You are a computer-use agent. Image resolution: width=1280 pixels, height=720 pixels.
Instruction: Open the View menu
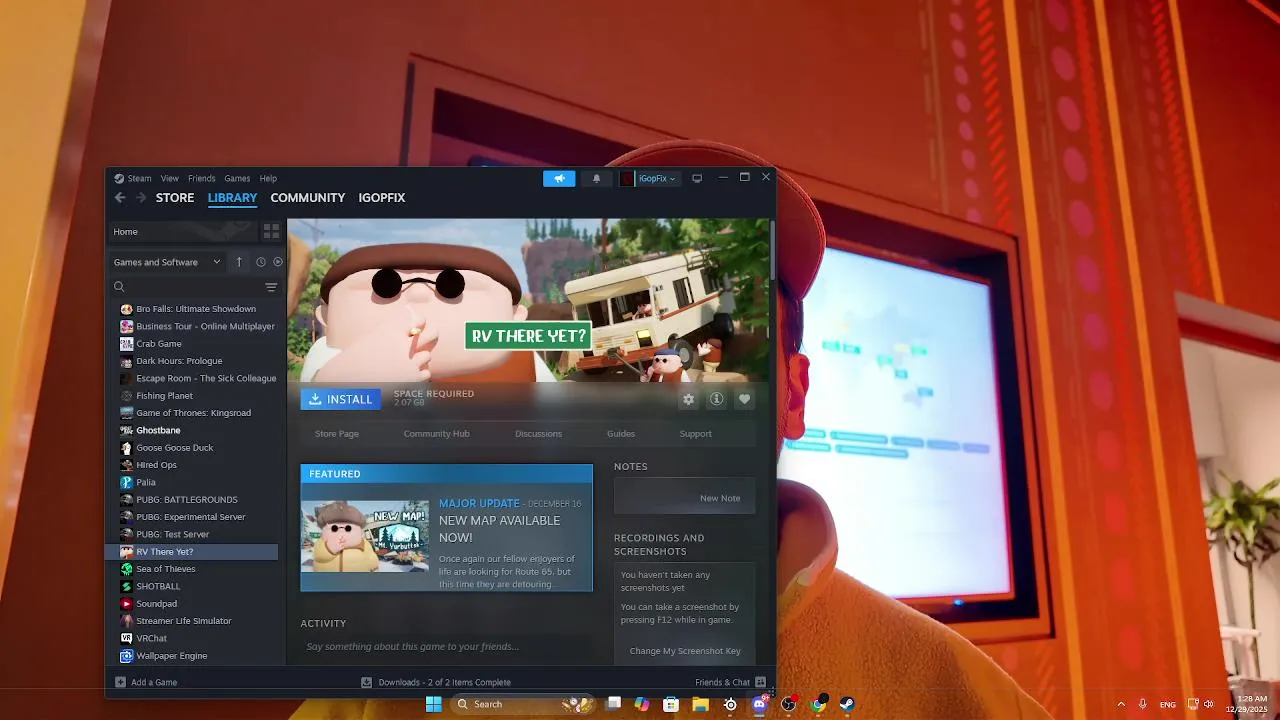(170, 178)
